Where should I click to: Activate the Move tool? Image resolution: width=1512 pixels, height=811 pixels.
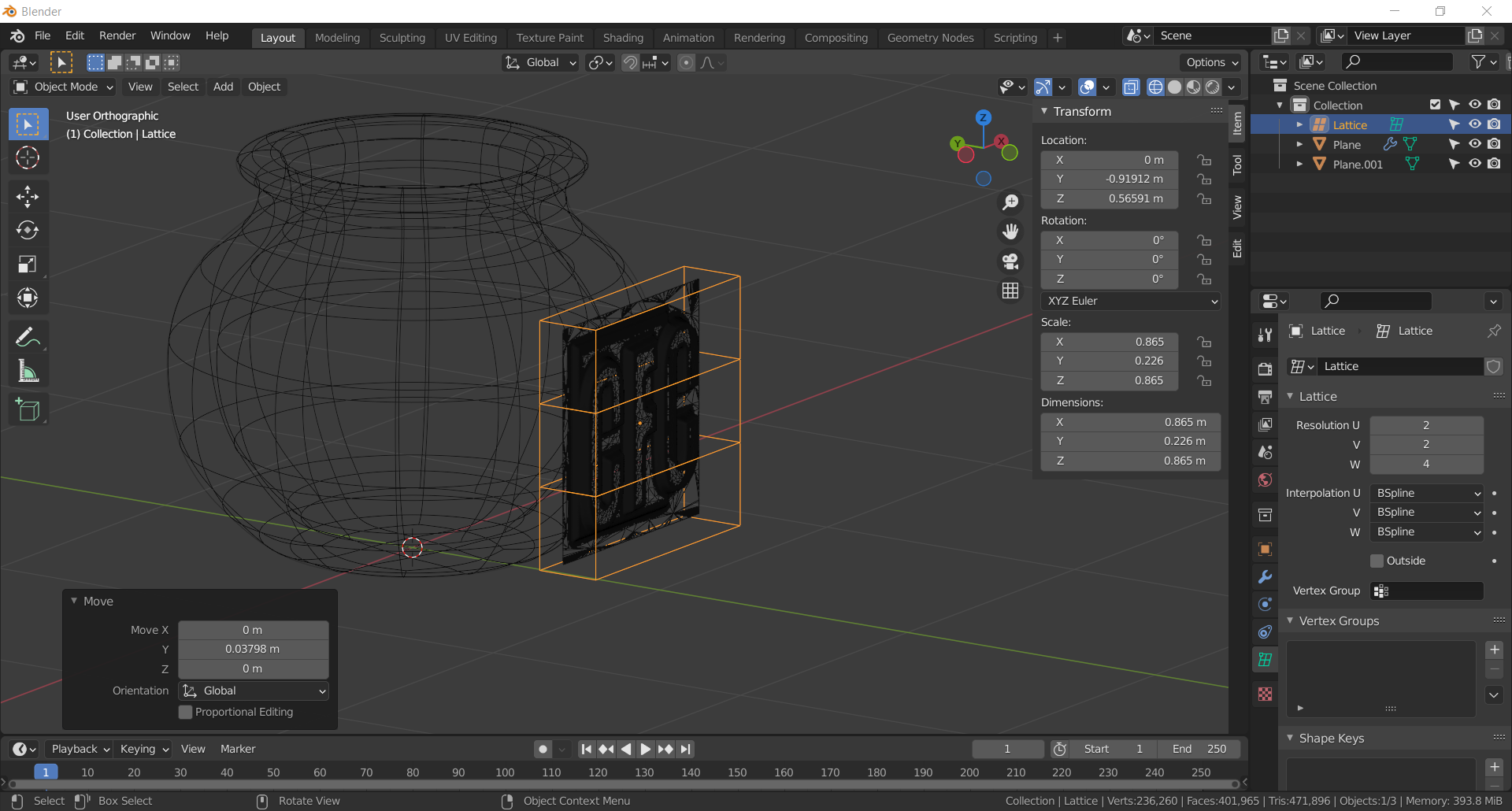pyautogui.click(x=28, y=197)
